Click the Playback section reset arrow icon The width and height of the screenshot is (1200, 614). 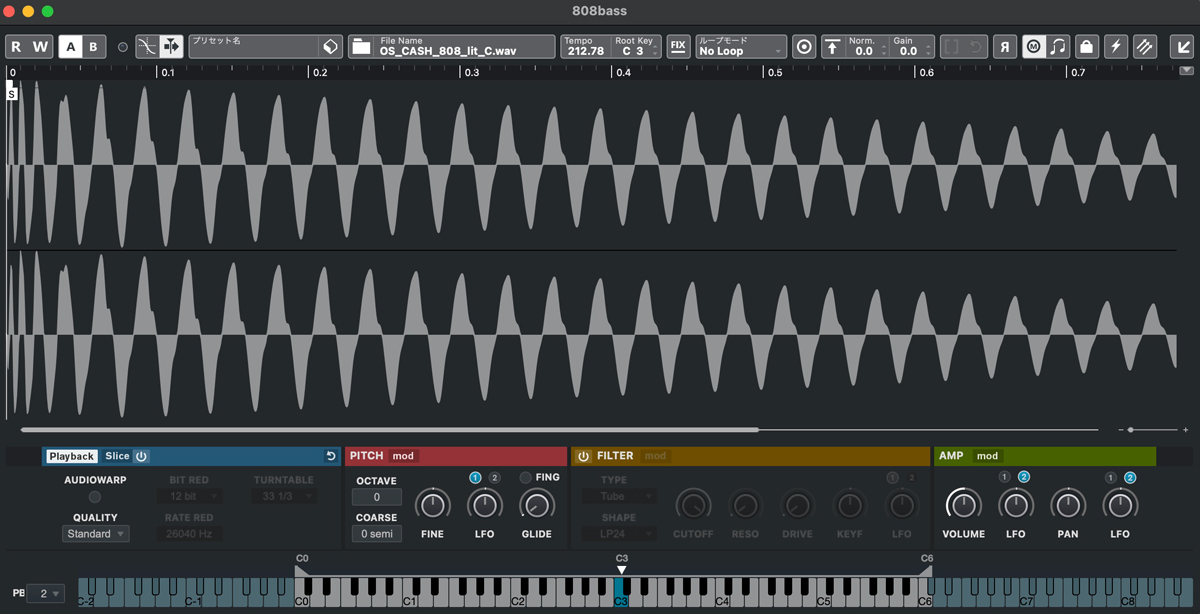click(331, 456)
